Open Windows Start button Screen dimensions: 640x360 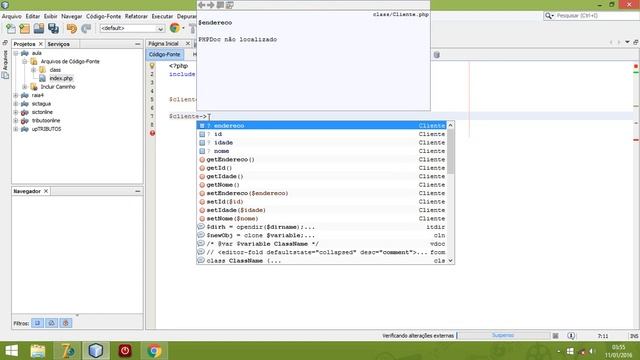point(12,351)
